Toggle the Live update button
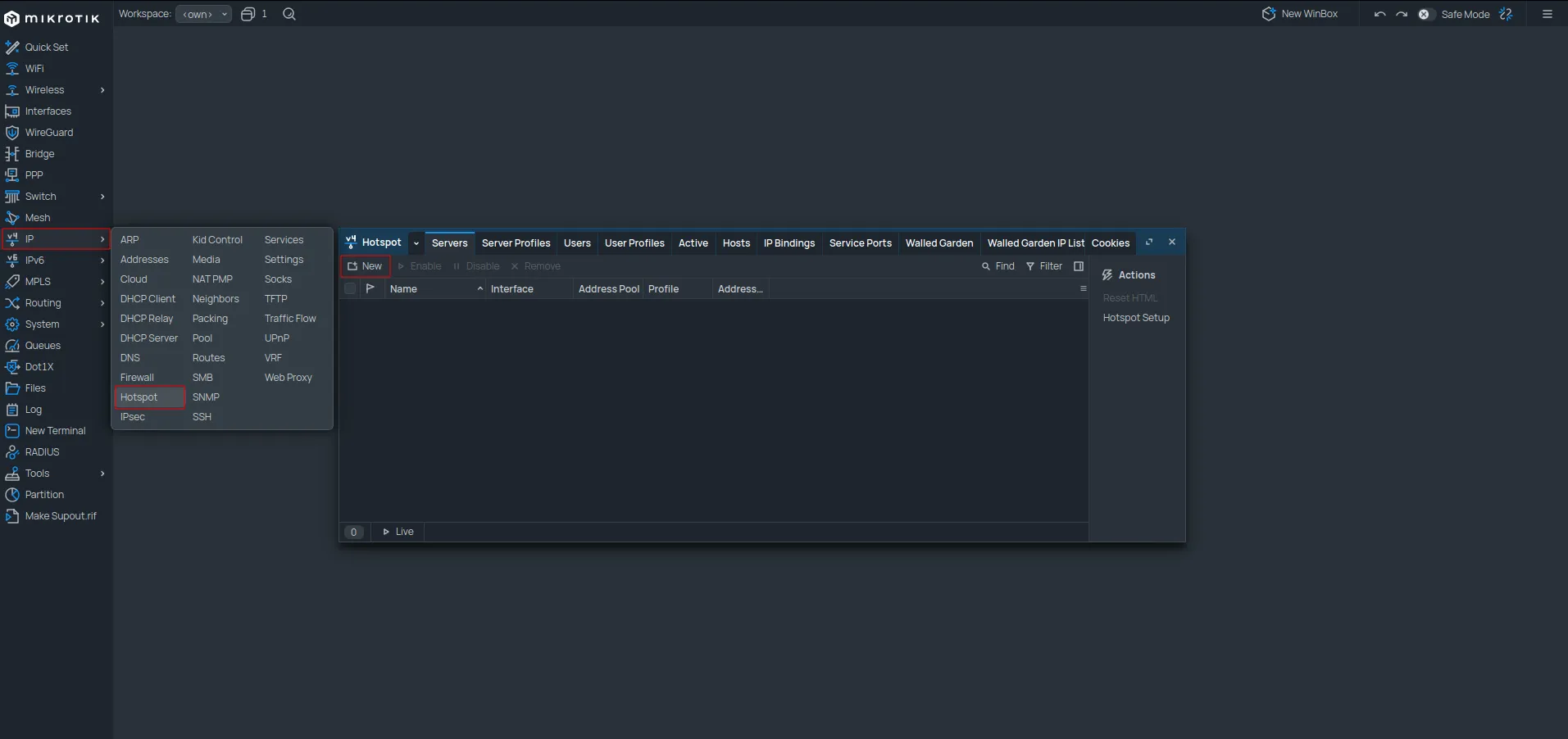This screenshot has height=739, width=1568. pos(398,532)
